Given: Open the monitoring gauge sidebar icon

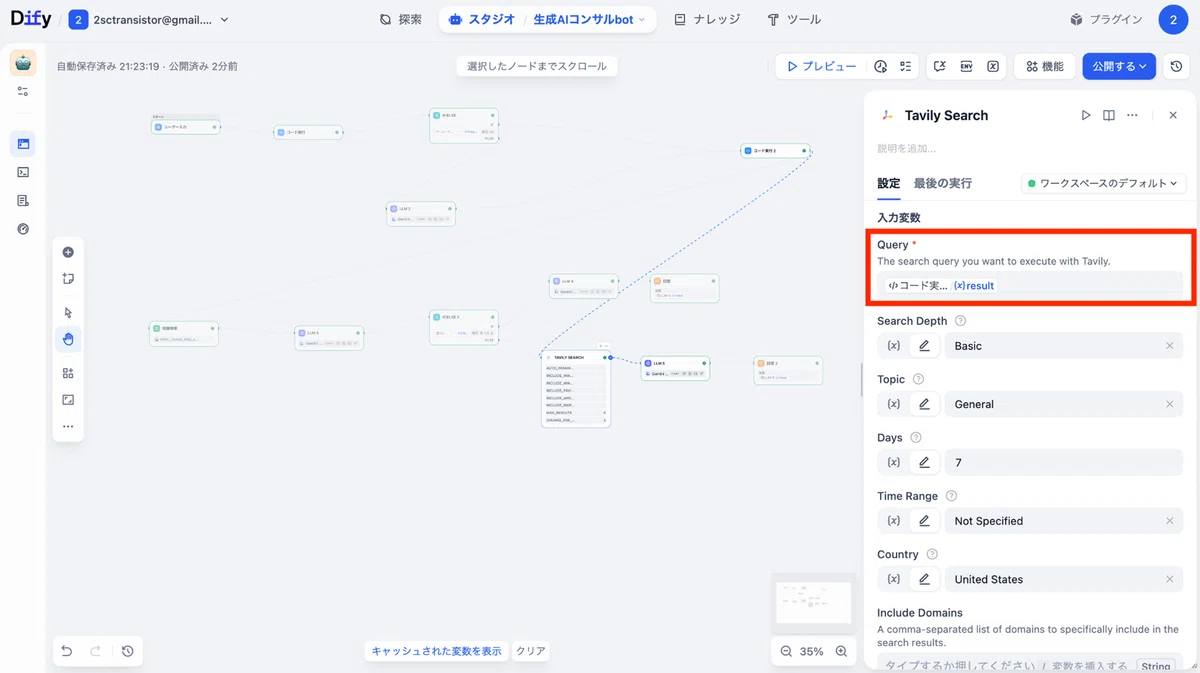Looking at the screenshot, I should click(x=23, y=228).
